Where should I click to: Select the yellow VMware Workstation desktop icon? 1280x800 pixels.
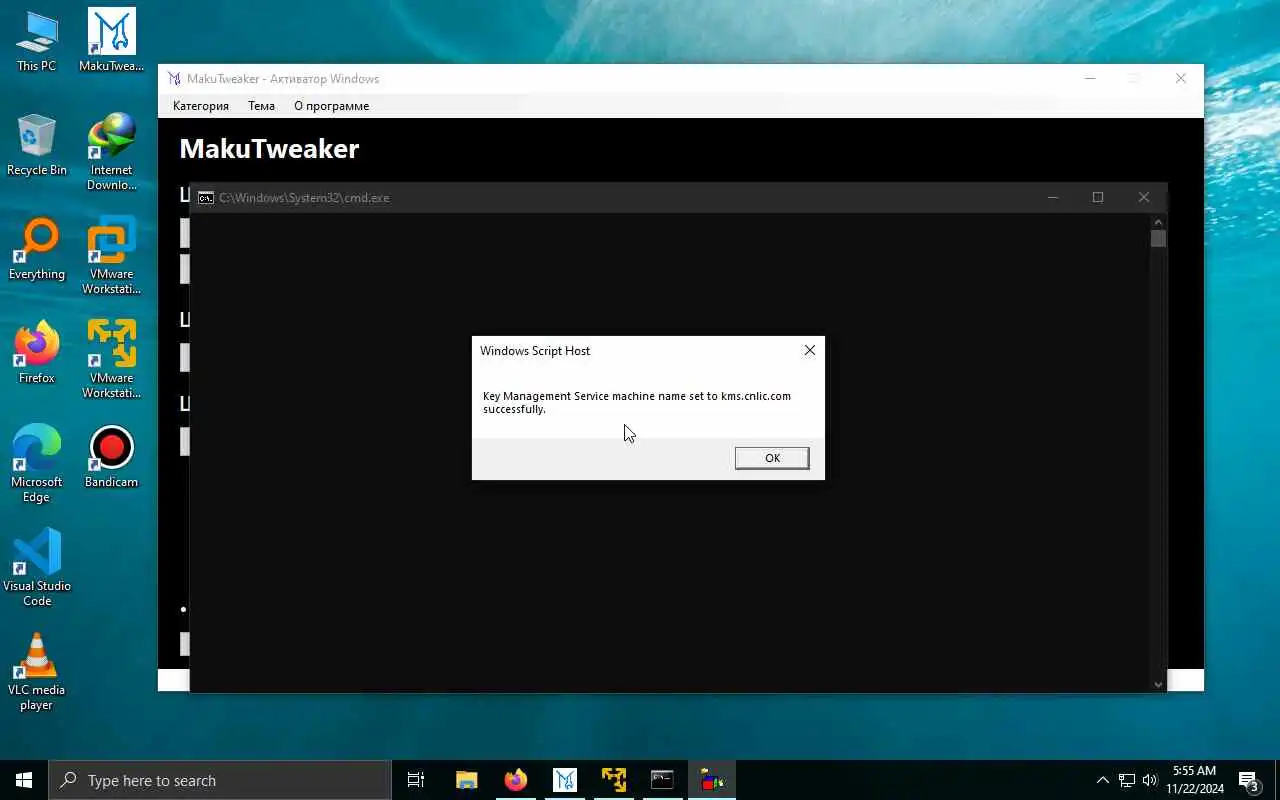click(111, 361)
